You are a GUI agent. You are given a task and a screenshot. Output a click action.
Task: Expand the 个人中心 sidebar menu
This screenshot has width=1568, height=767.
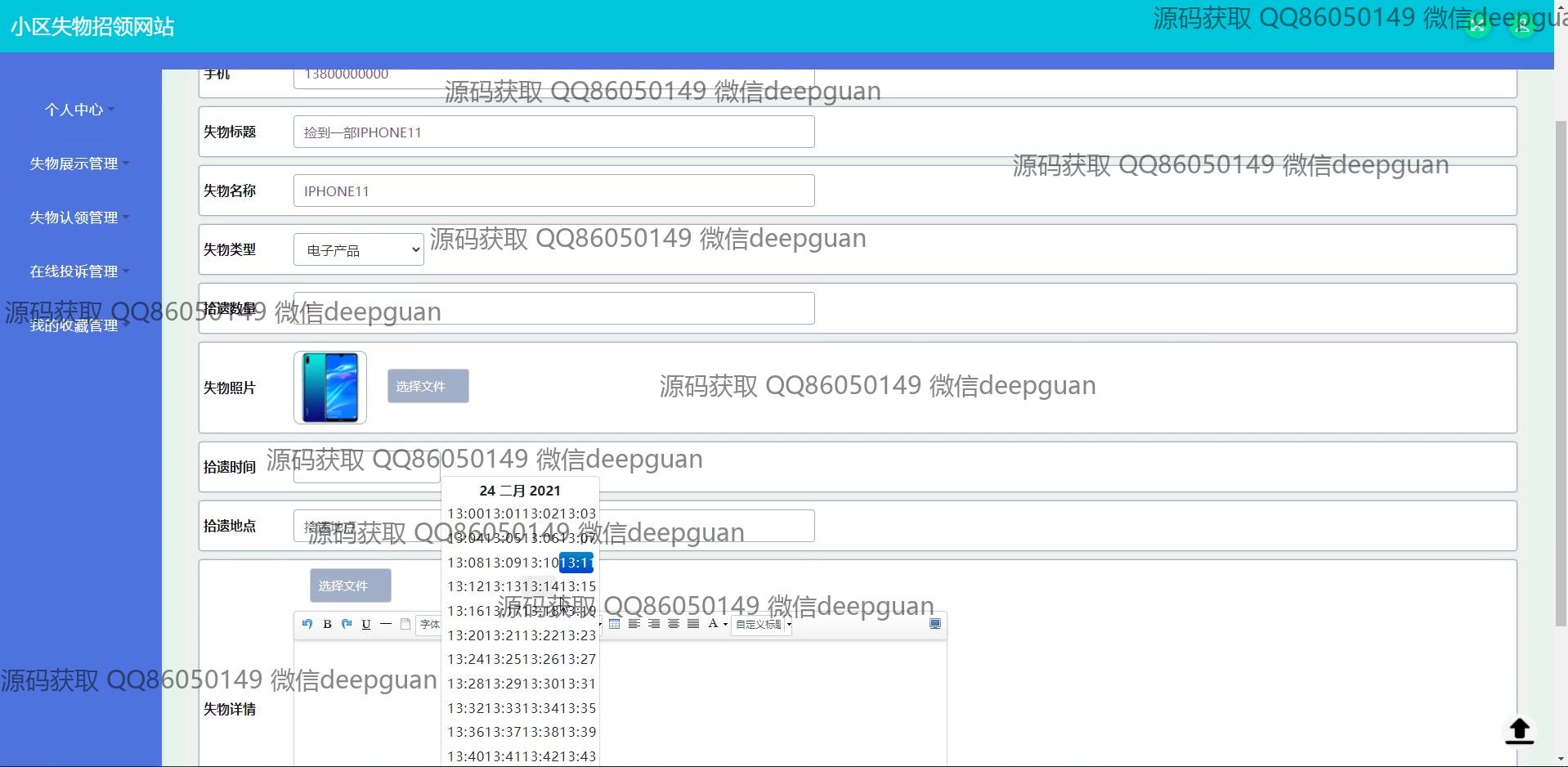[x=80, y=110]
